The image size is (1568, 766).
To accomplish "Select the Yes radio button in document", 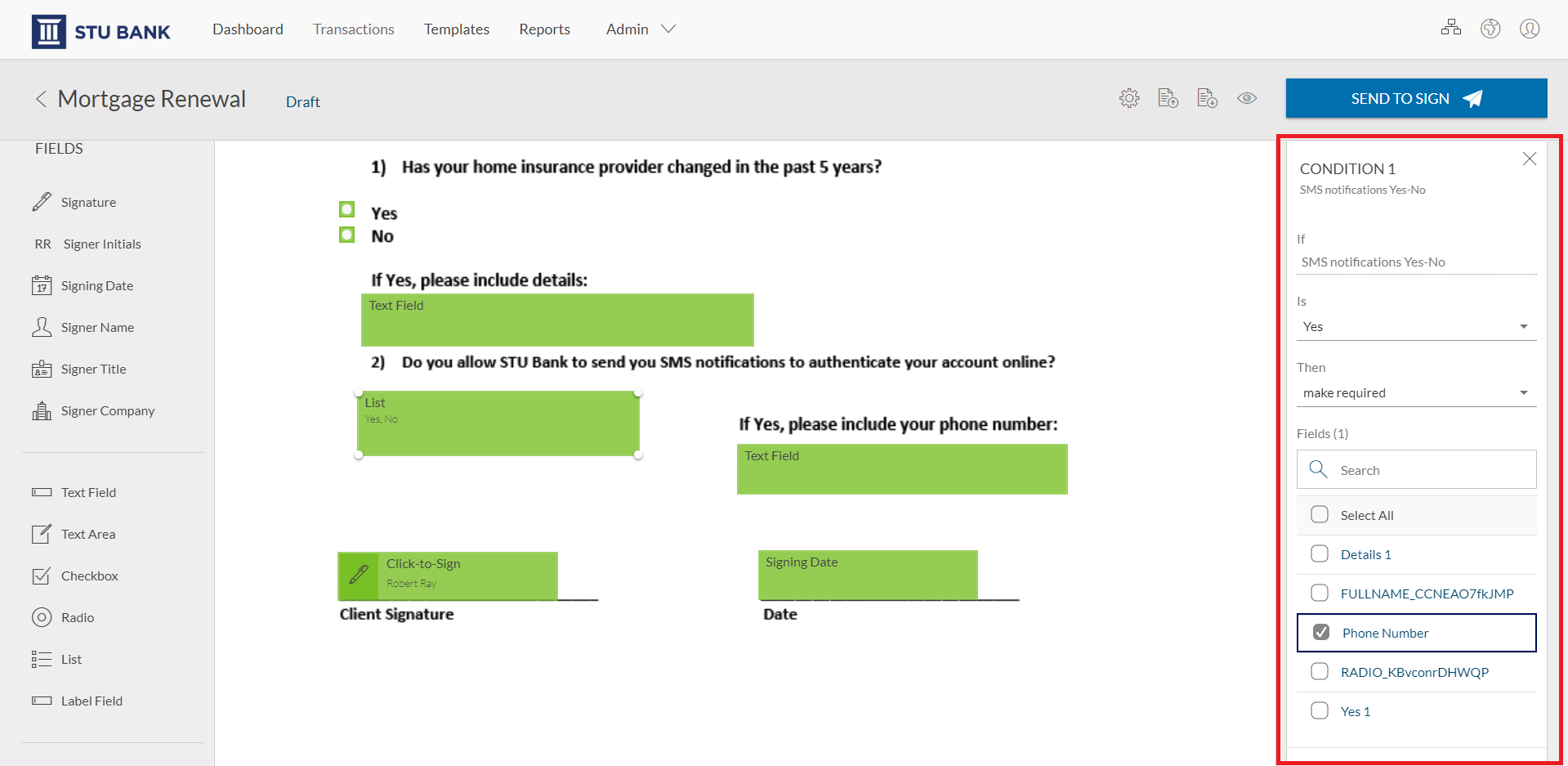I will tap(347, 210).
